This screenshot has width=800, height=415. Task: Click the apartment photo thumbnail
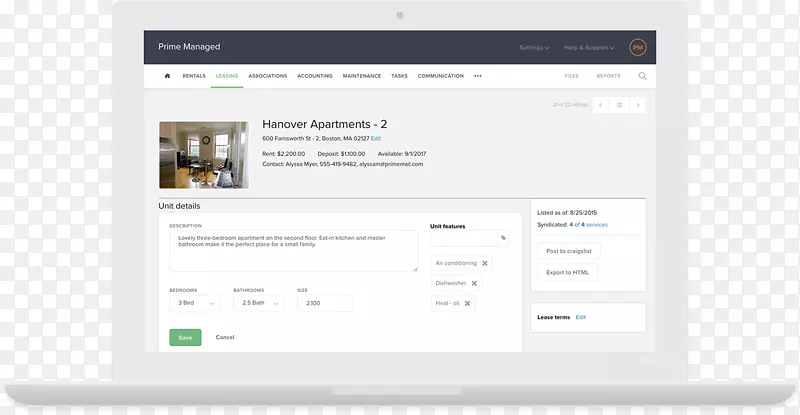204,155
